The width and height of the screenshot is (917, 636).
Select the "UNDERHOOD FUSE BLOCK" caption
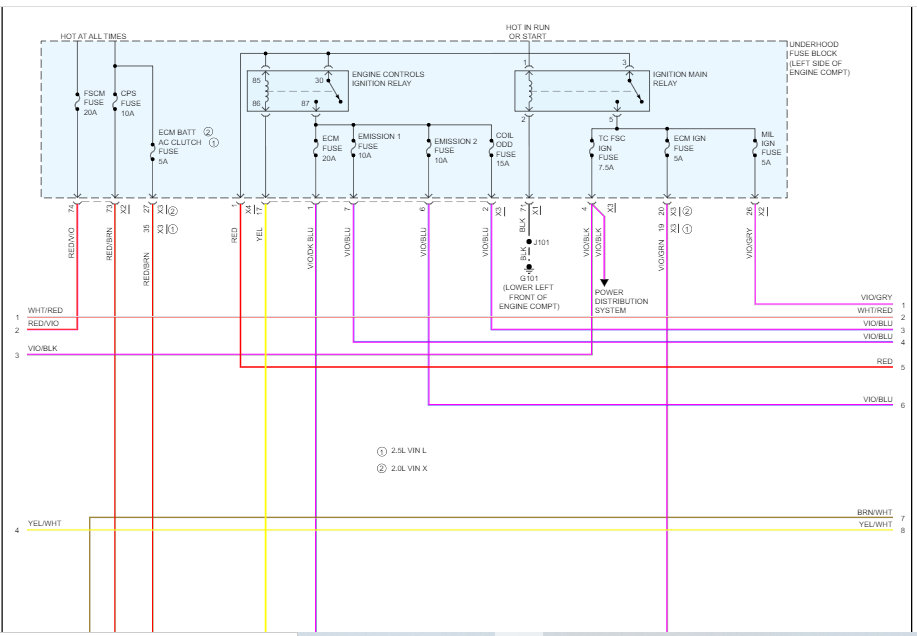[x=813, y=49]
